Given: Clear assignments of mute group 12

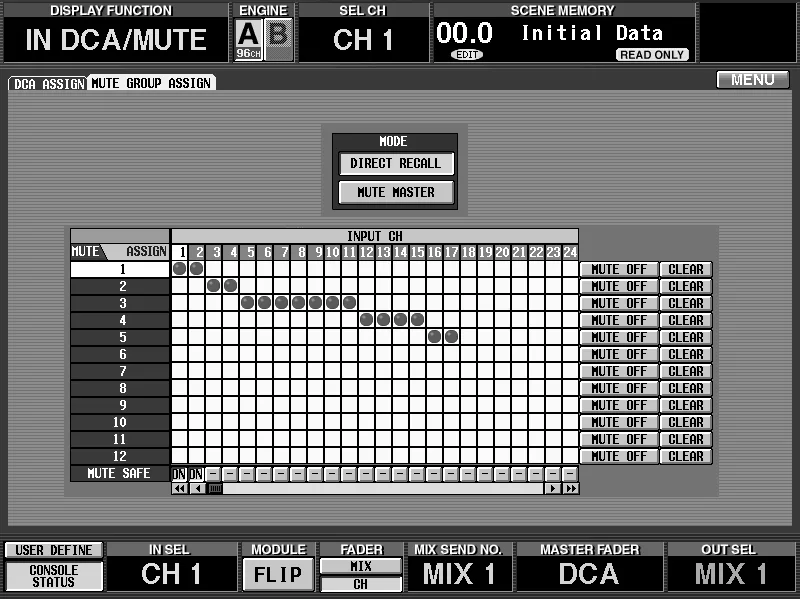Looking at the screenshot, I should coord(686,456).
